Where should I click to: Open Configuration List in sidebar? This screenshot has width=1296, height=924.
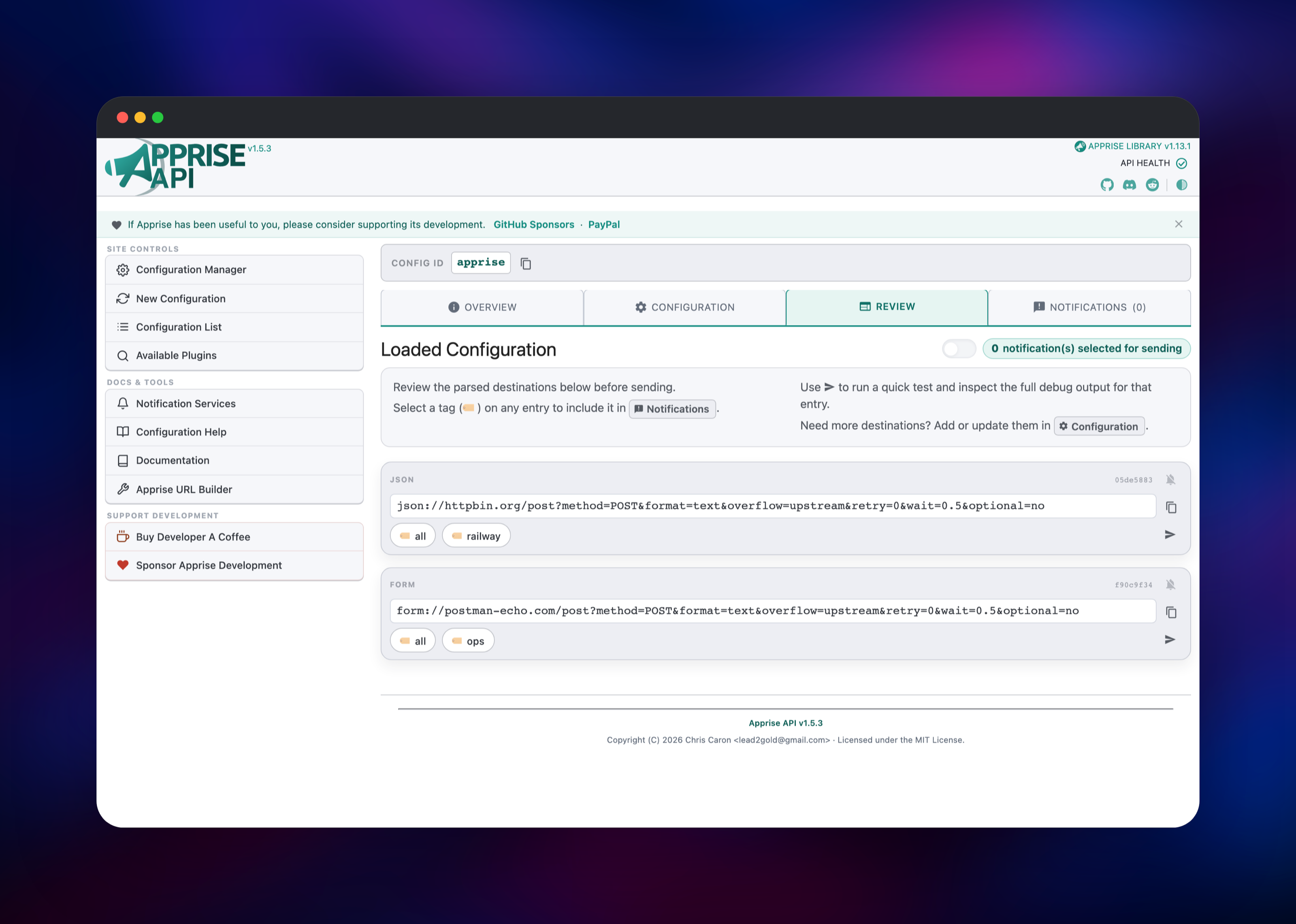[234, 327]
